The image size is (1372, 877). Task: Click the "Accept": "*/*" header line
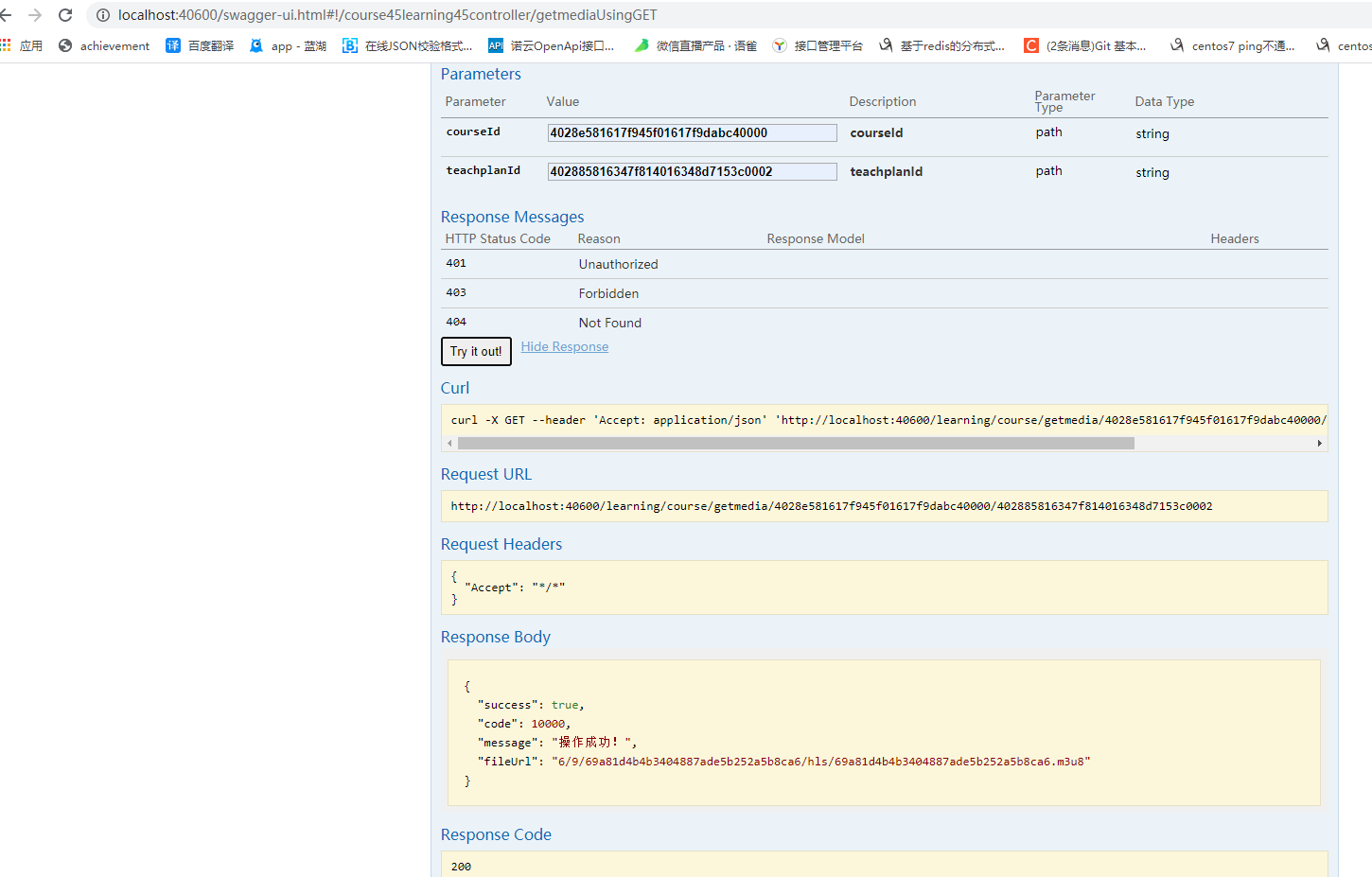click(515, 588)
